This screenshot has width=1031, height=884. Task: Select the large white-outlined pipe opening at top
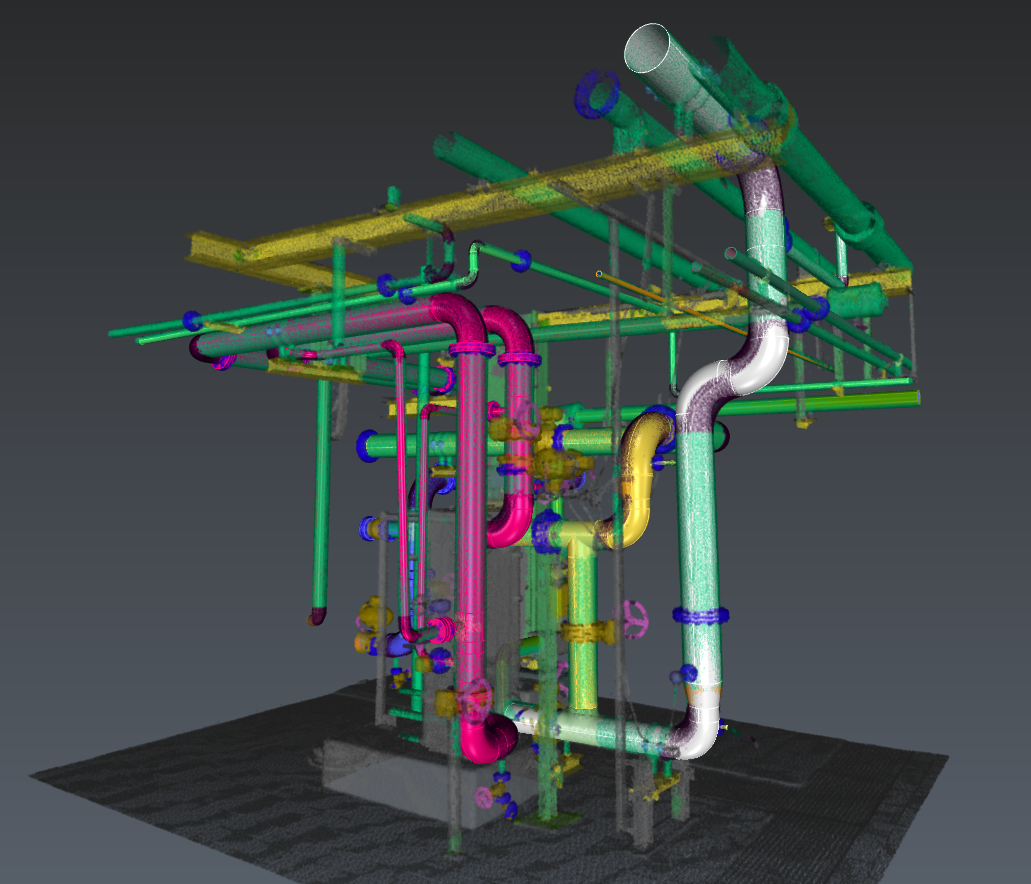[x=648, y=48]
